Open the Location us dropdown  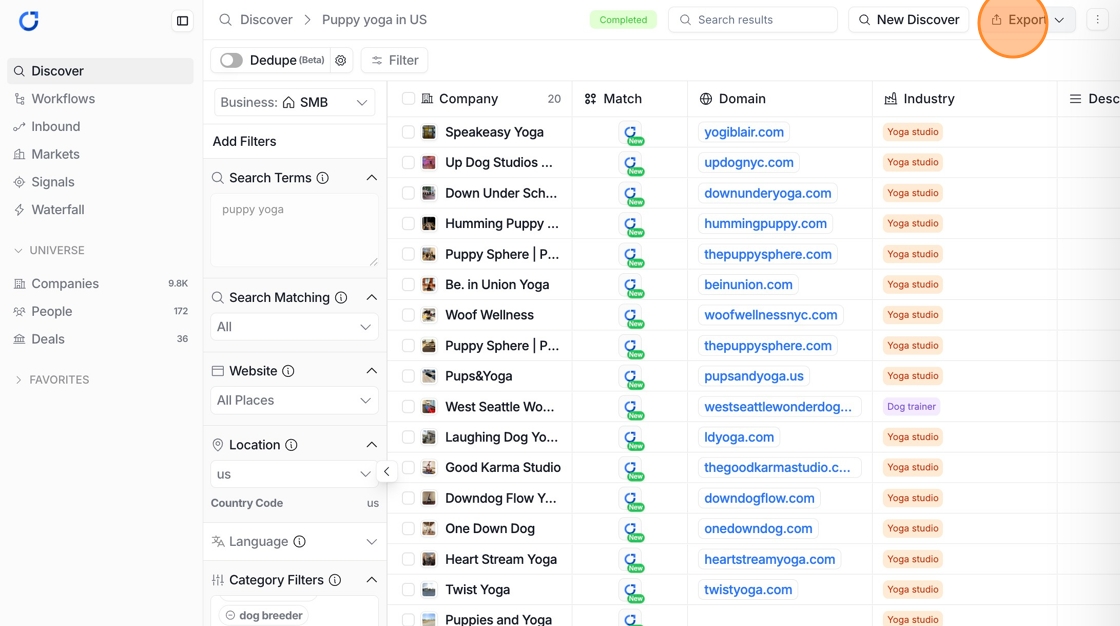pos(294,475)
